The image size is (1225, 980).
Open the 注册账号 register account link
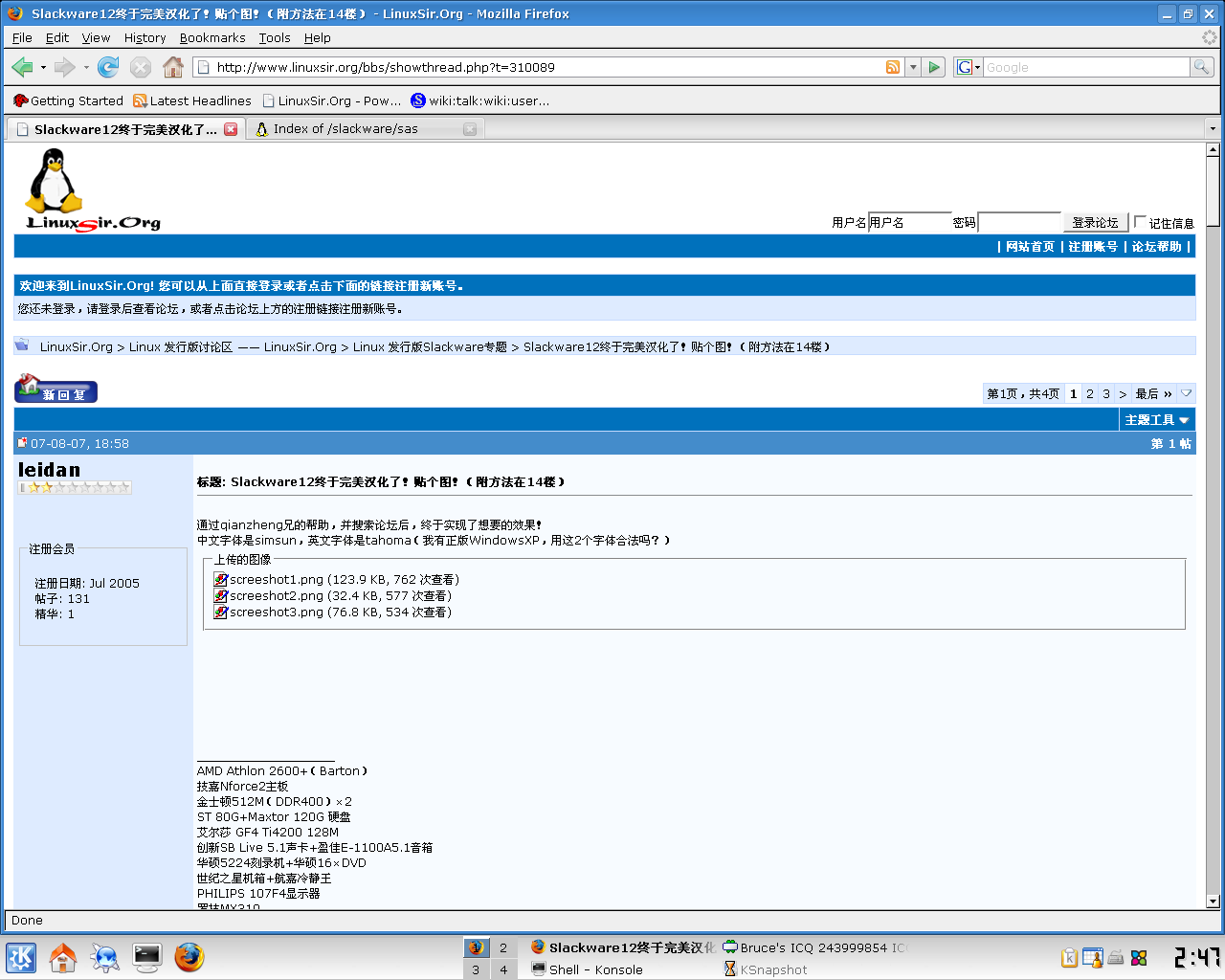click(1093, 246)
